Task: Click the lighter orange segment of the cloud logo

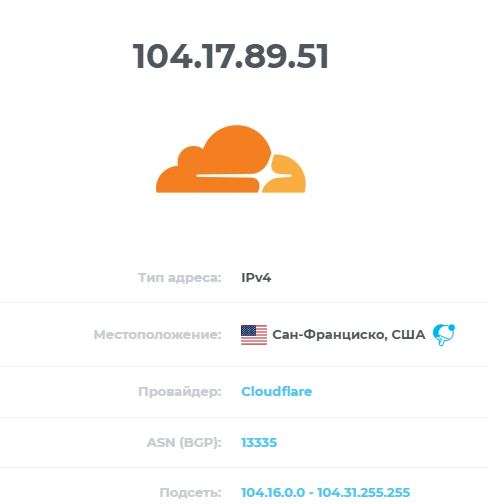Action: click(x=285, y=173)
